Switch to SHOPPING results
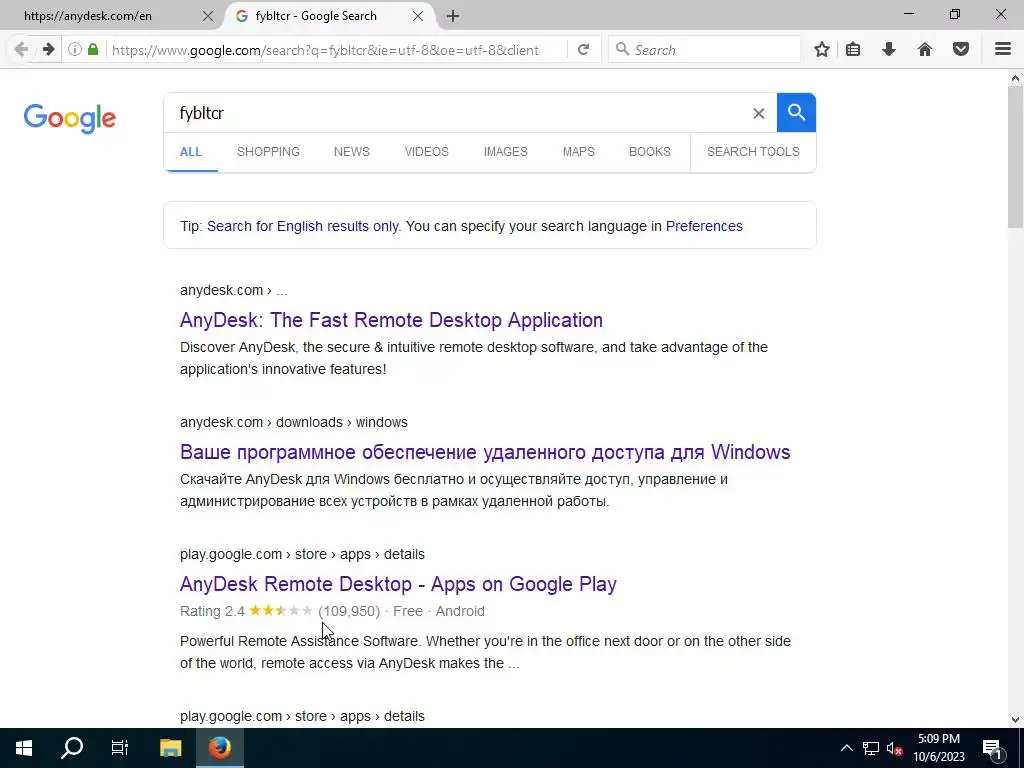 pos(268,152)
